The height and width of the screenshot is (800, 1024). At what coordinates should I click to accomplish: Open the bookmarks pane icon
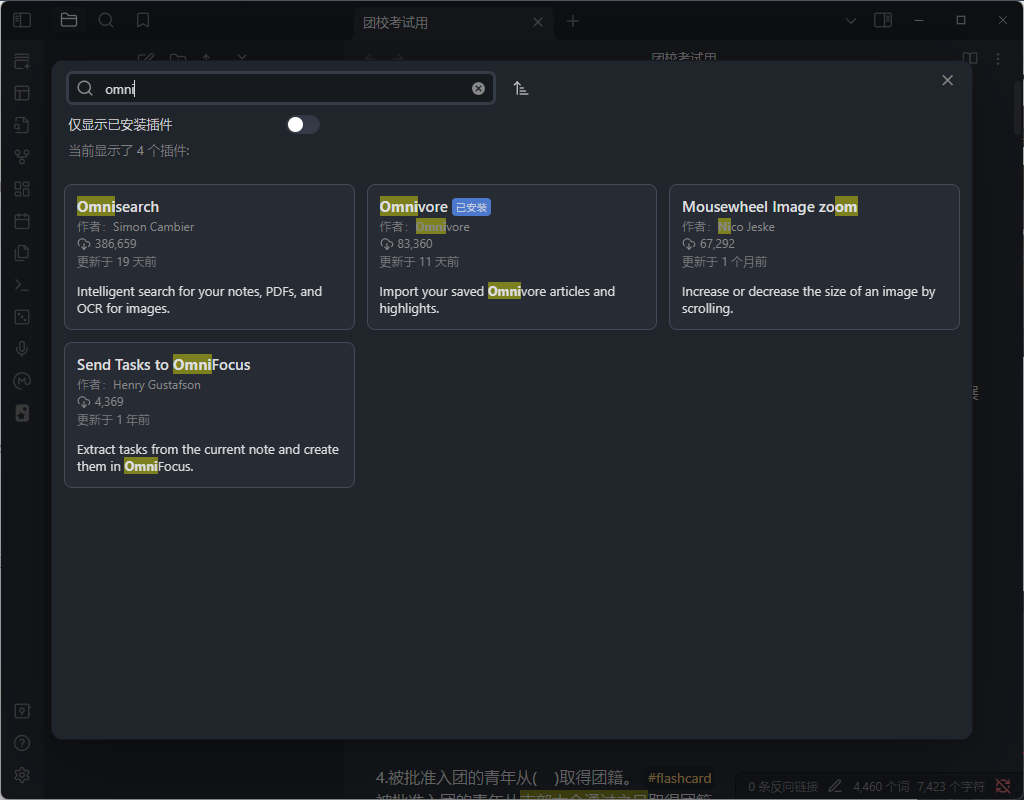[x=143, y=20]
